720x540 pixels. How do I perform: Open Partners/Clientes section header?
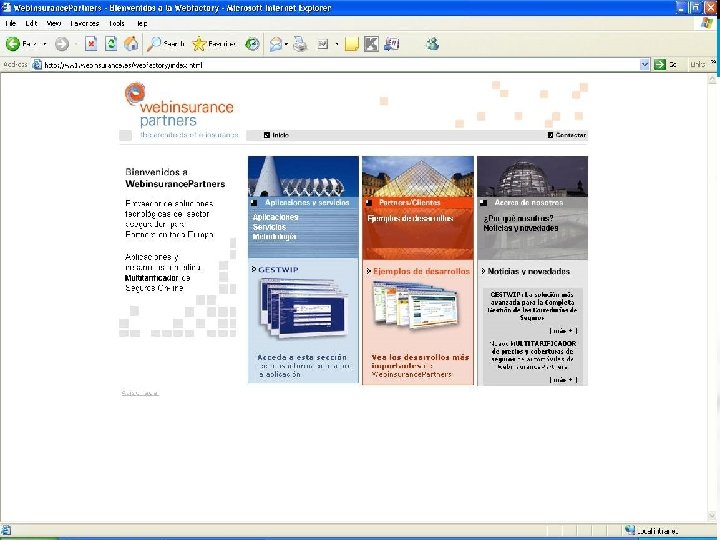point(409,202)
